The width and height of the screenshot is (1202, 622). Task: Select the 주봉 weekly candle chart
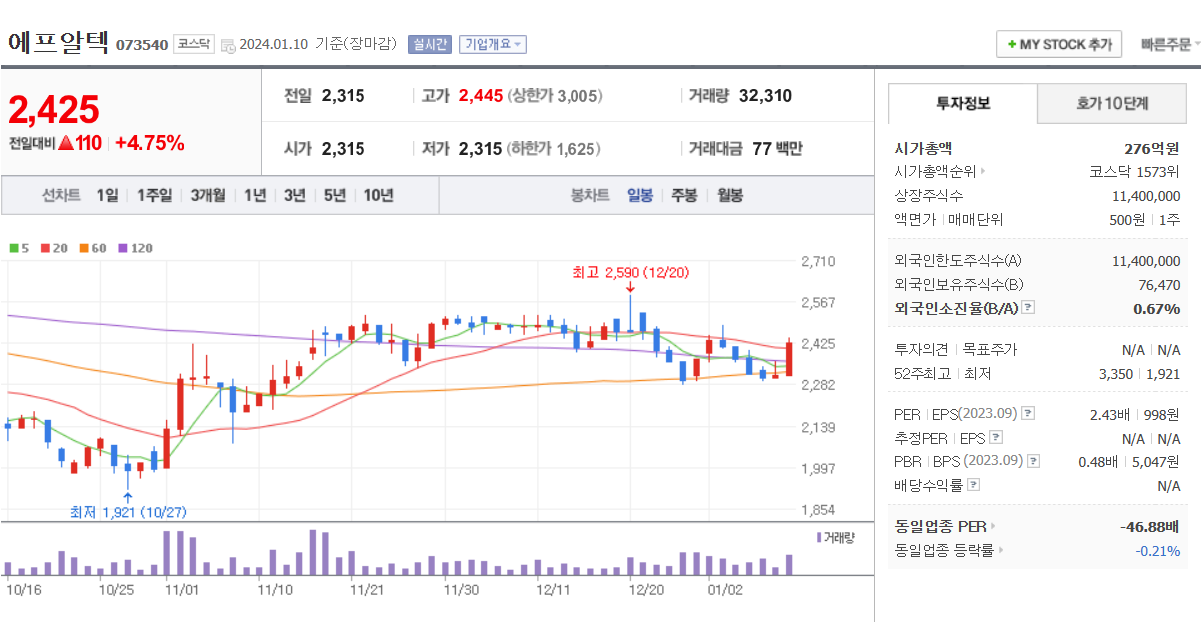pos(684,195)
